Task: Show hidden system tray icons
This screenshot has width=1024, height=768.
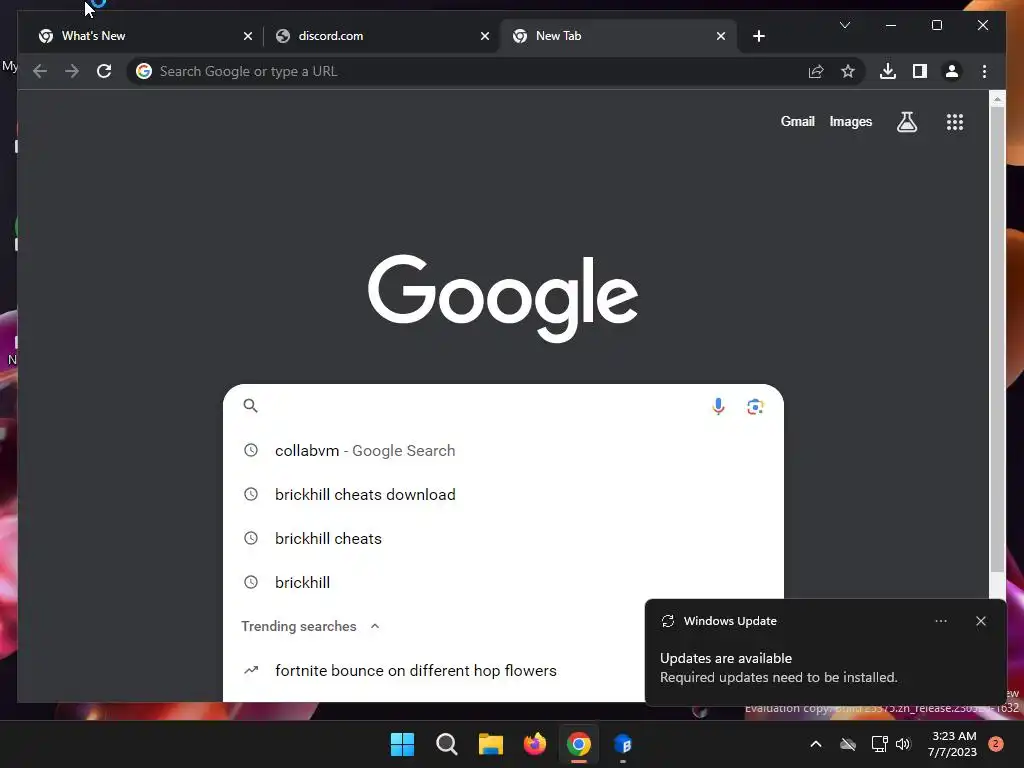Action: point(816,744)
